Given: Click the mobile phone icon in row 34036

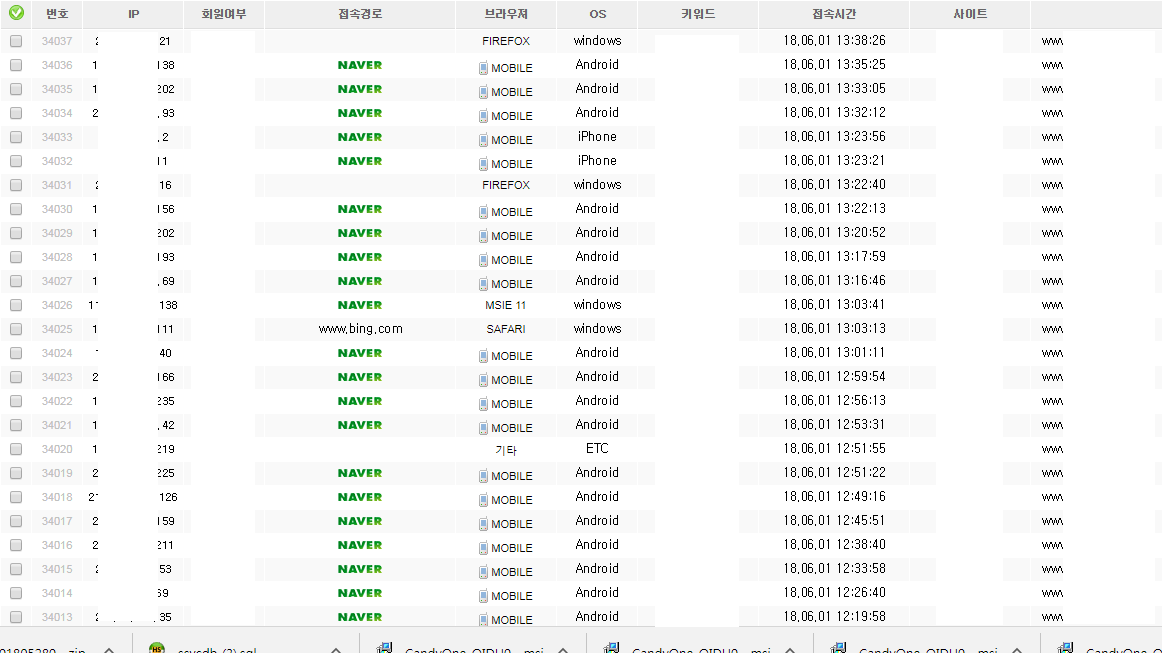Looking at the screenshot, I should coord(483,68).
